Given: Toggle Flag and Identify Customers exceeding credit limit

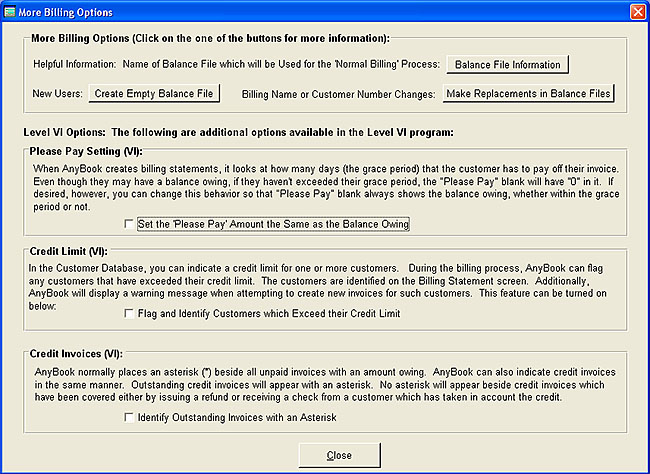Looking at the screenshot, I should 130,314.
